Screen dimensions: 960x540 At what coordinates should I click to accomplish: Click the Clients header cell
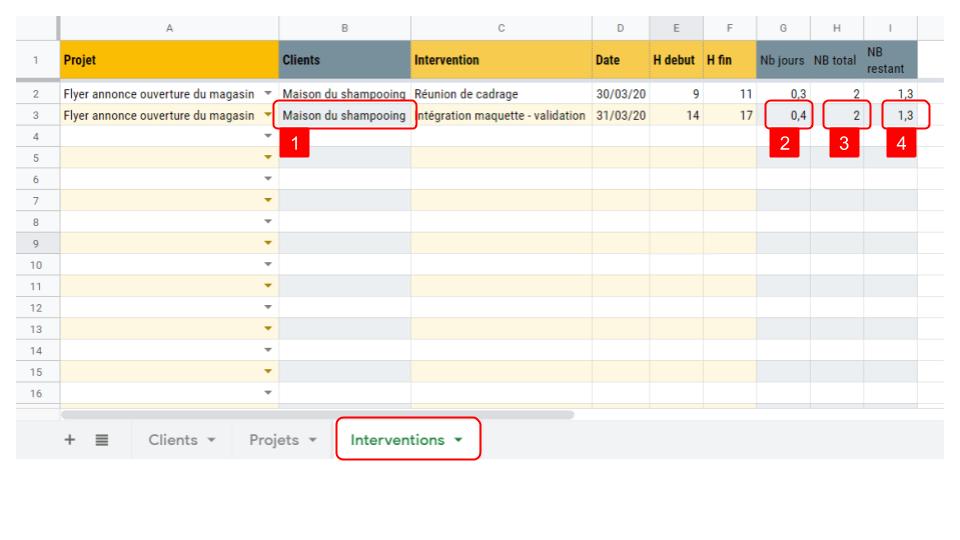pyautogui.click(x=345, y=60)
